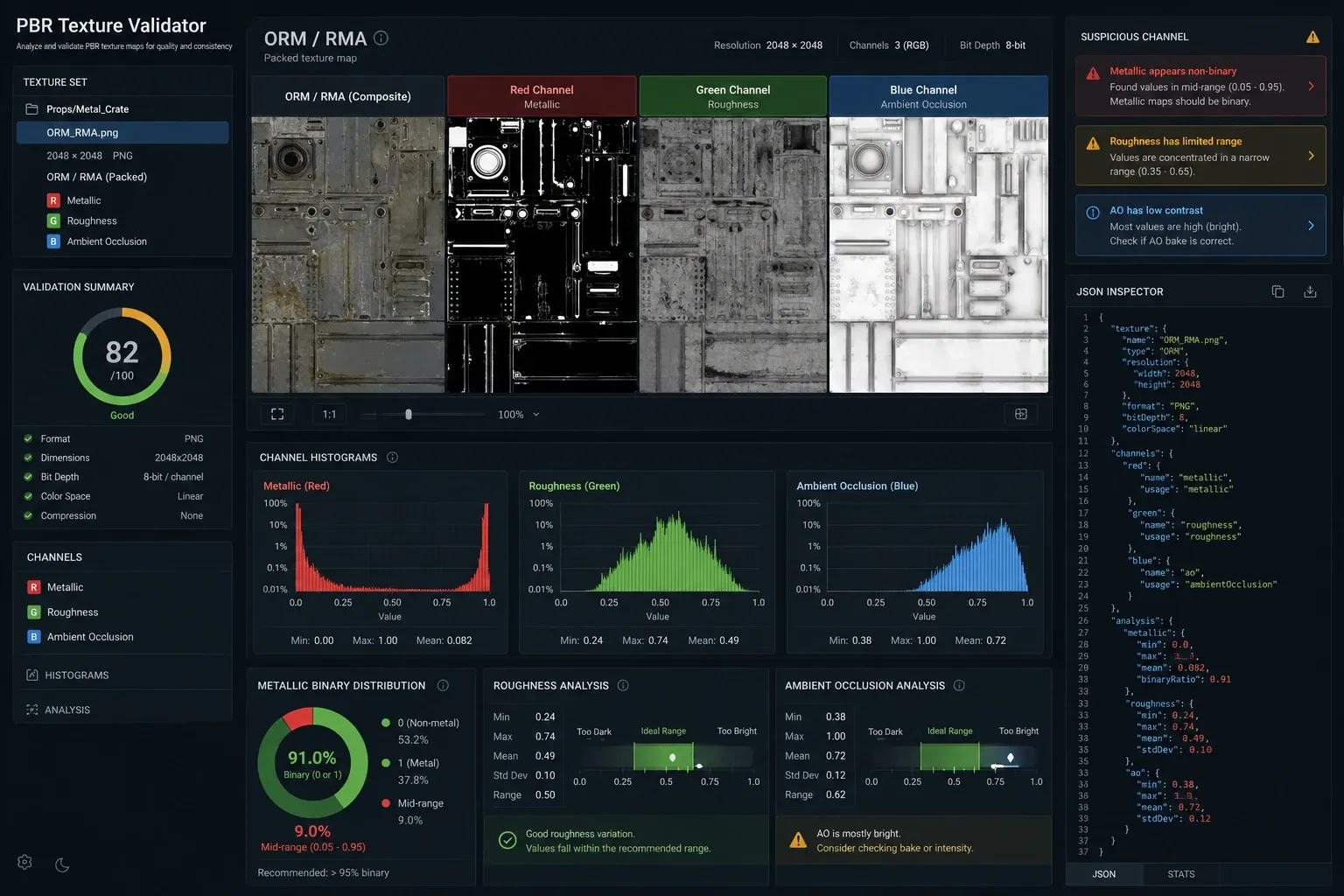The width and height of the screenshot is (1344, 896).
Task: Adjust the viewer zoom slider handle
Action: point(409,414)
